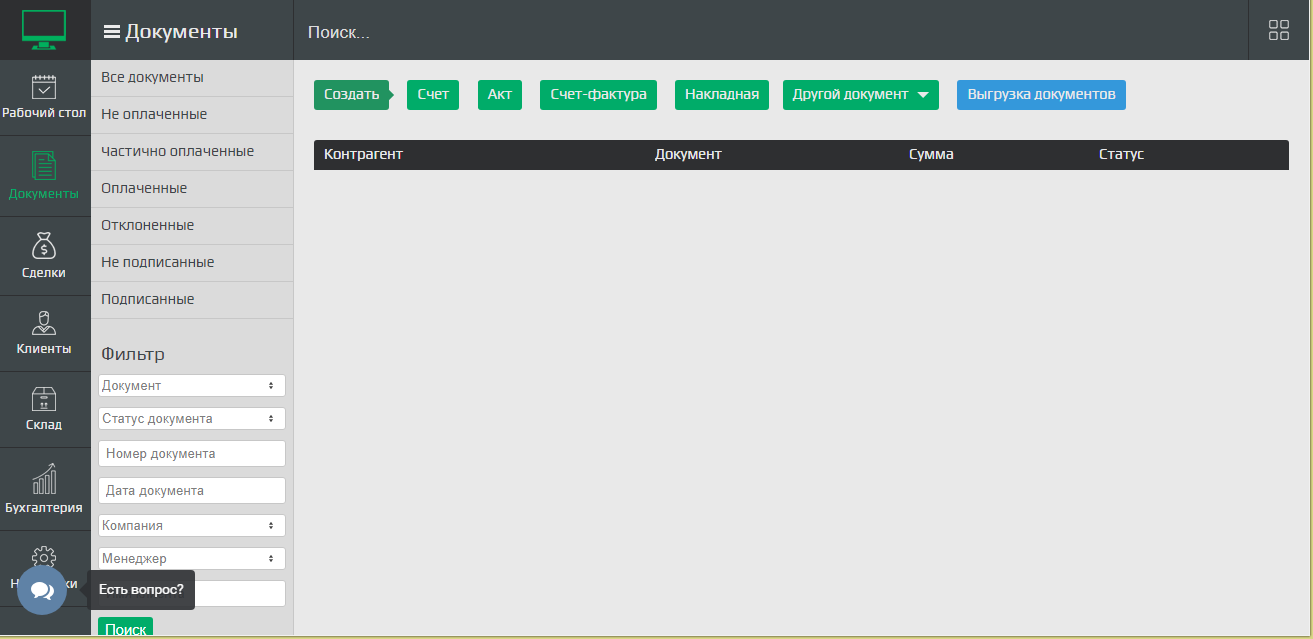This screenshot has height=639, width=1313.
Task: Expand the Компания filter dropdown
Action: [x=192, y=525]
